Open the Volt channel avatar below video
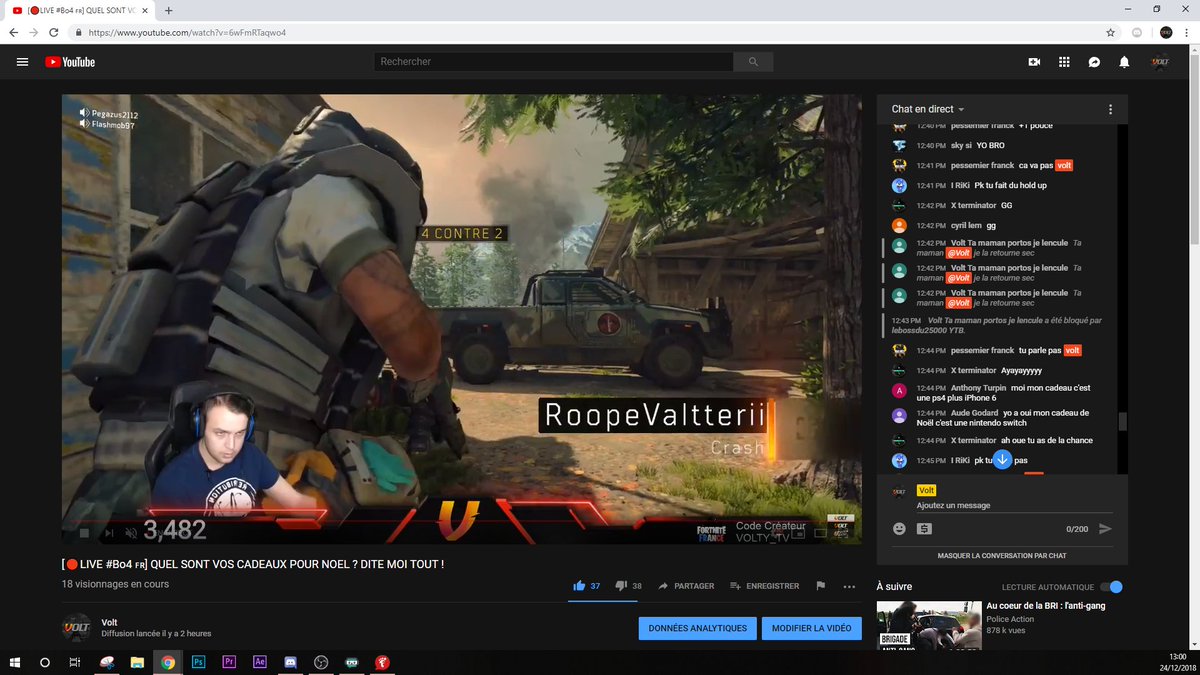Screen dimensions: 1200x675 tap(77, 628)
